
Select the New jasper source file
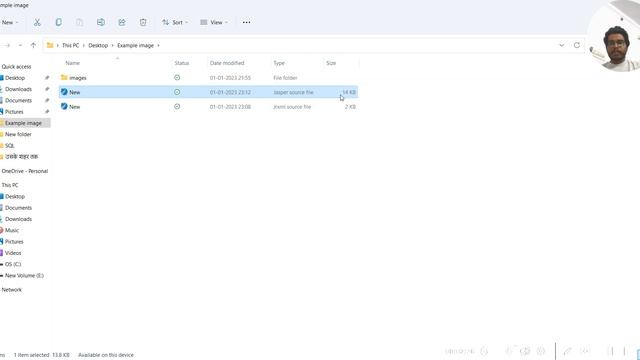coord(208,92)
